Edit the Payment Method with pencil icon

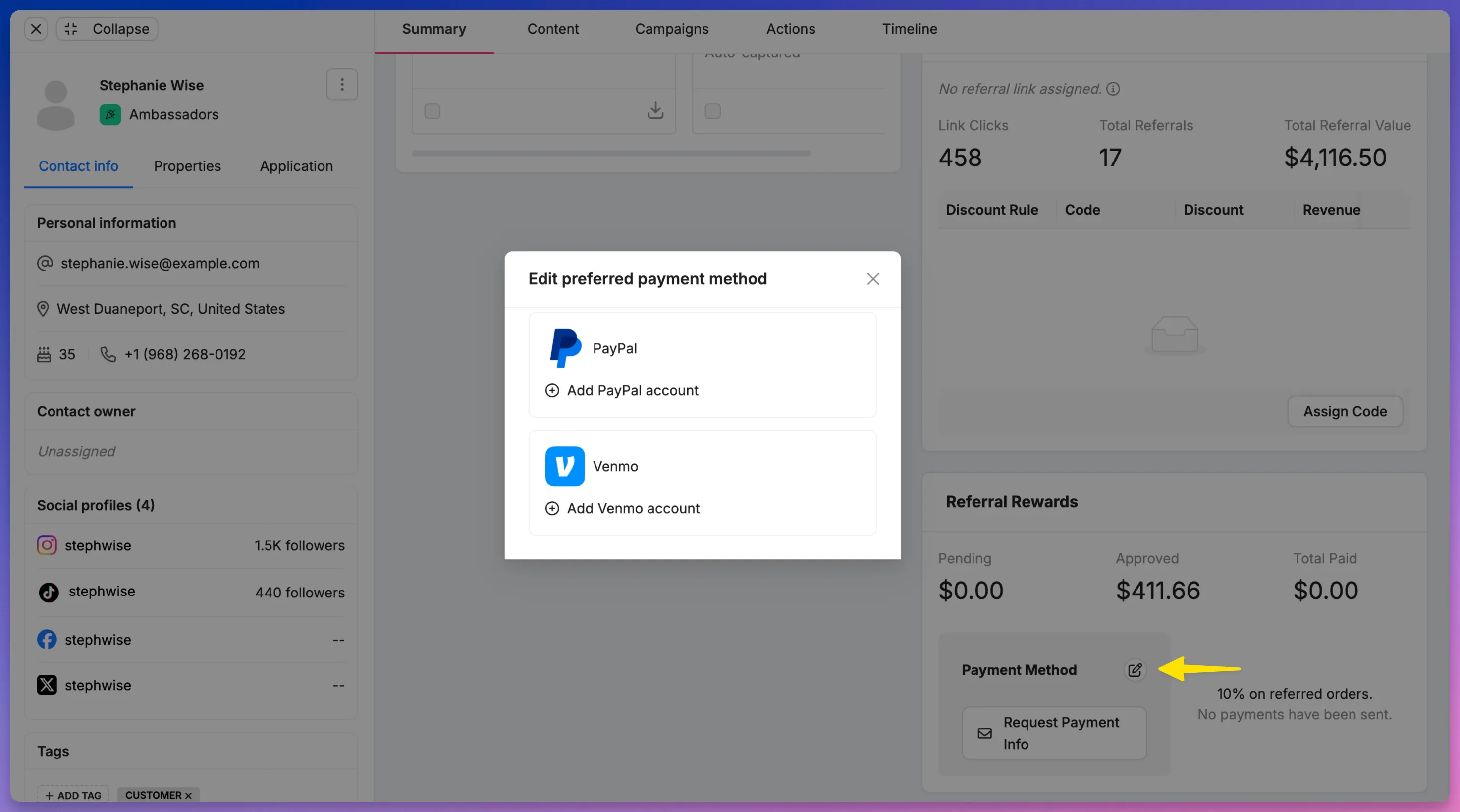coord(1135,670)
